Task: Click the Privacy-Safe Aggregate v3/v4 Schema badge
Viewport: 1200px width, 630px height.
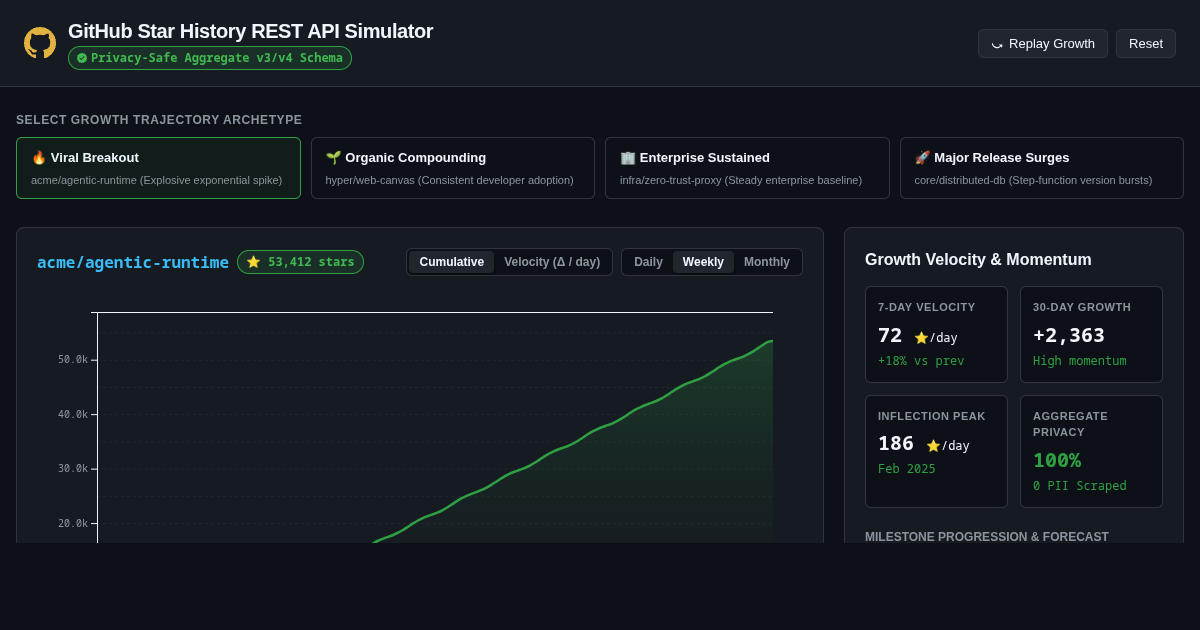Action: 210,58
